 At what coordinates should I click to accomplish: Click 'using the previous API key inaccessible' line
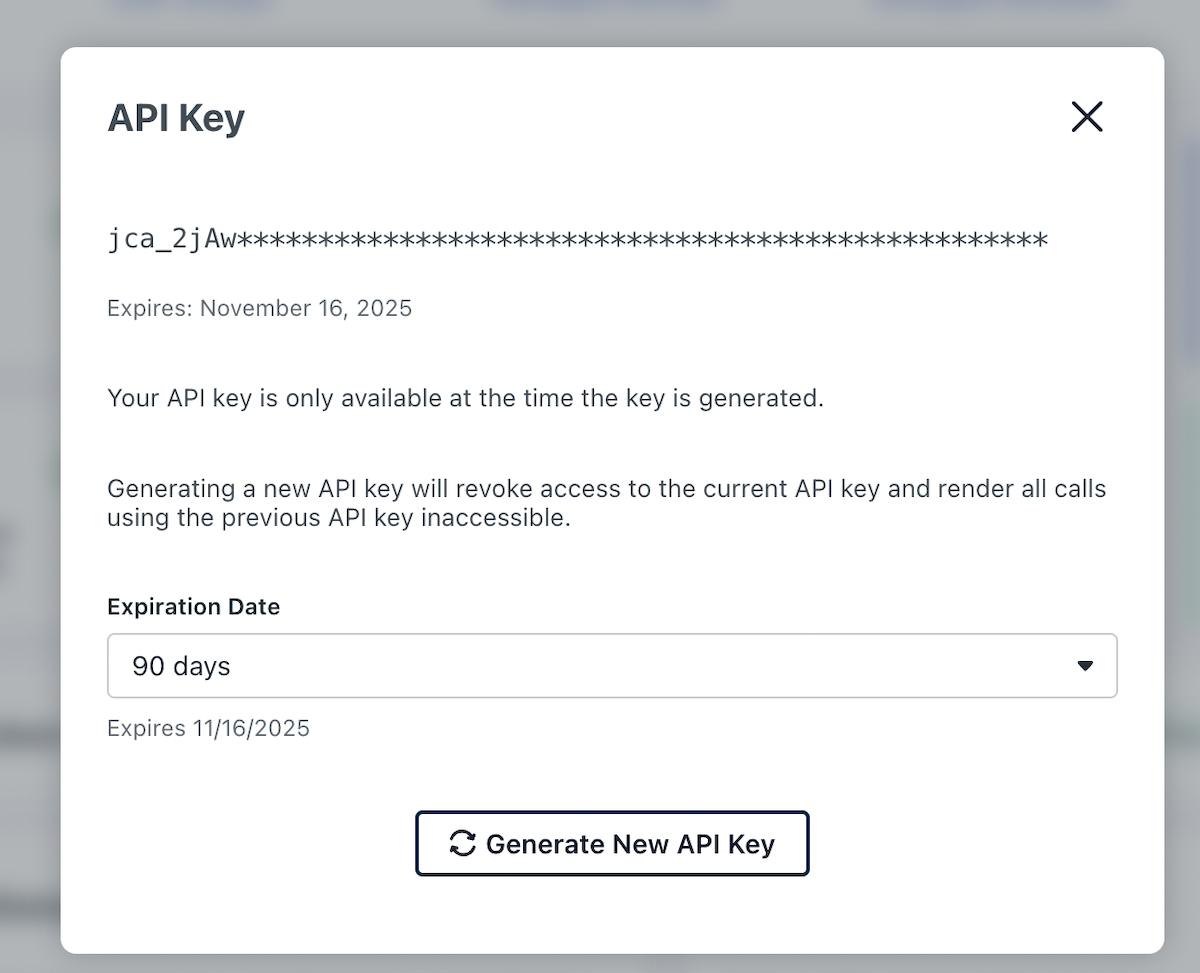pyautogui.click(x=338, y=519)
